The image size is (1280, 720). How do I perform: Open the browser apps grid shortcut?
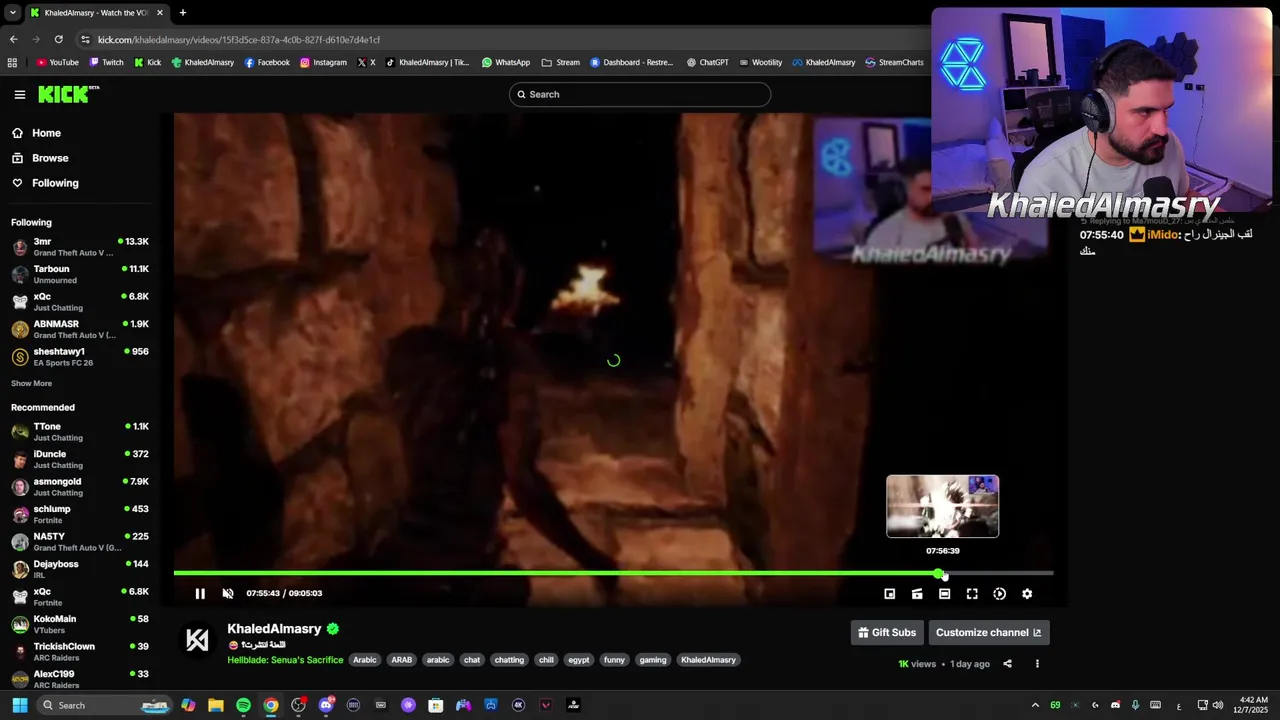click(x=12, y=62)
